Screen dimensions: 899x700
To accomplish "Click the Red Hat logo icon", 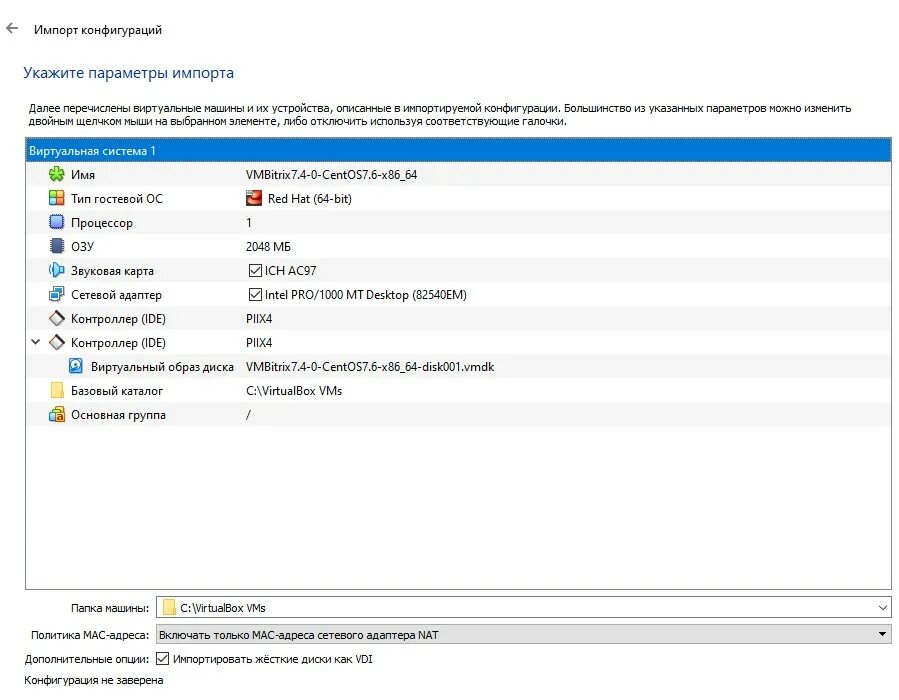I will point(253,198).
